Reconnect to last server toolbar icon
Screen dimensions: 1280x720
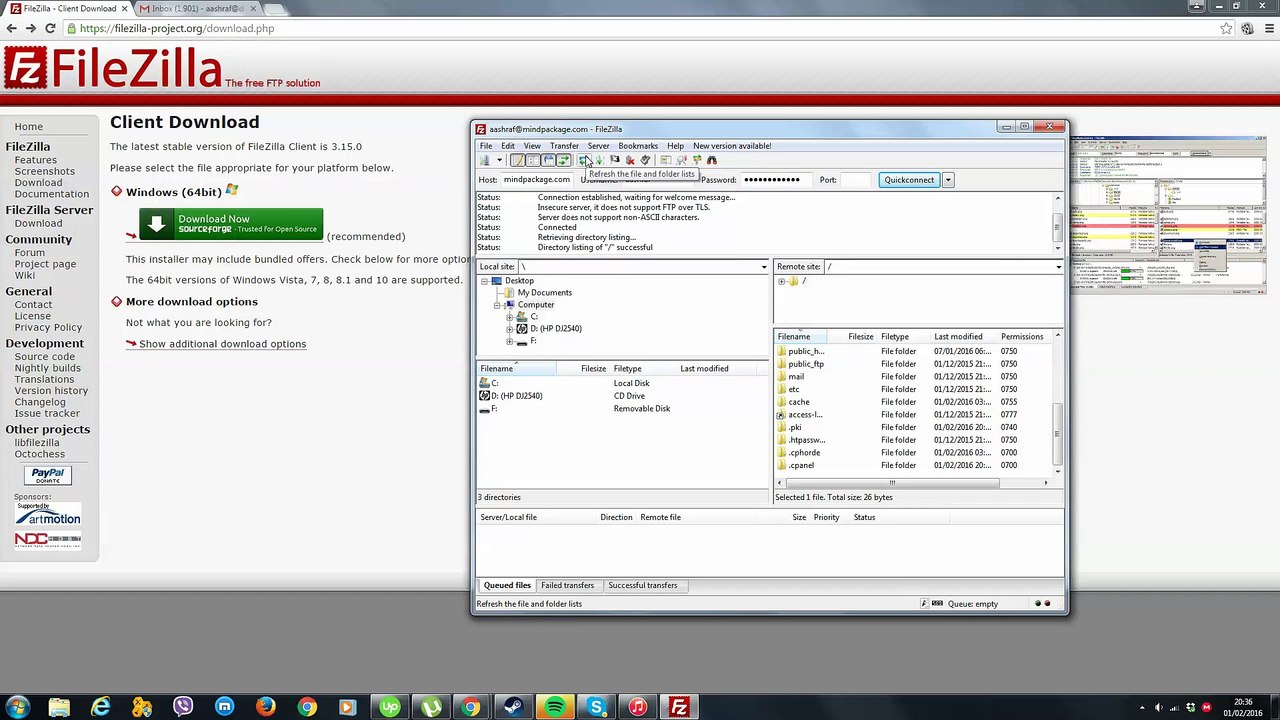click(x=645, y=160)
